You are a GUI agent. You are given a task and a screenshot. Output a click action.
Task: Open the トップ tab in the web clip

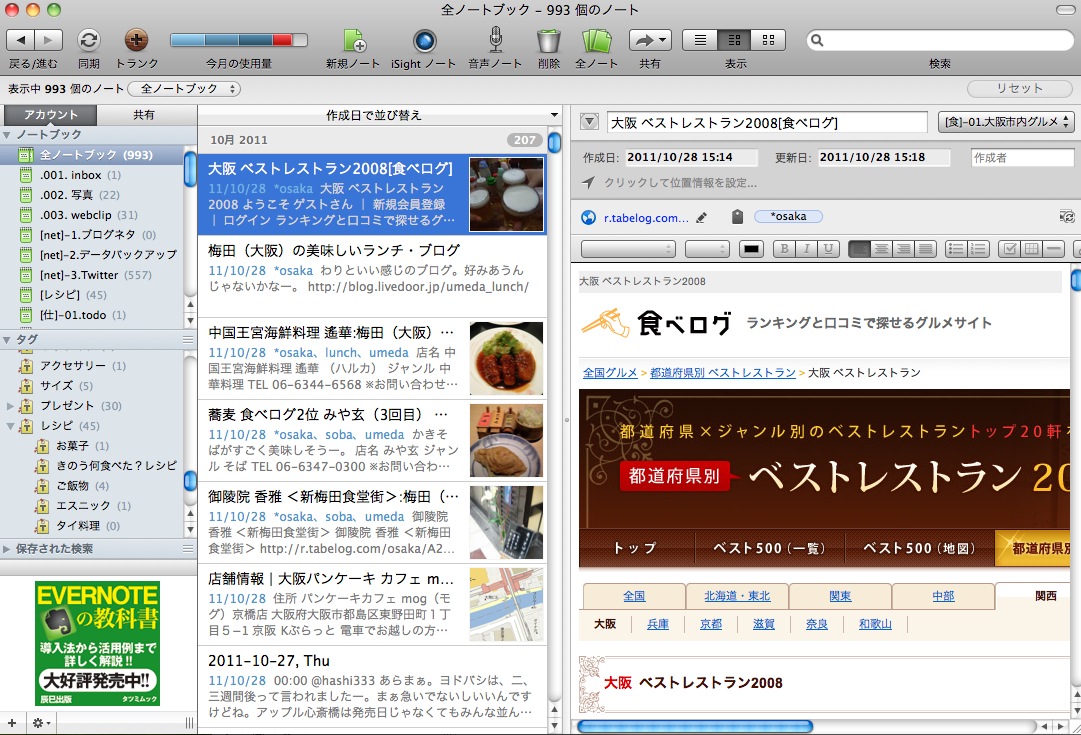[x=634, y=548]
